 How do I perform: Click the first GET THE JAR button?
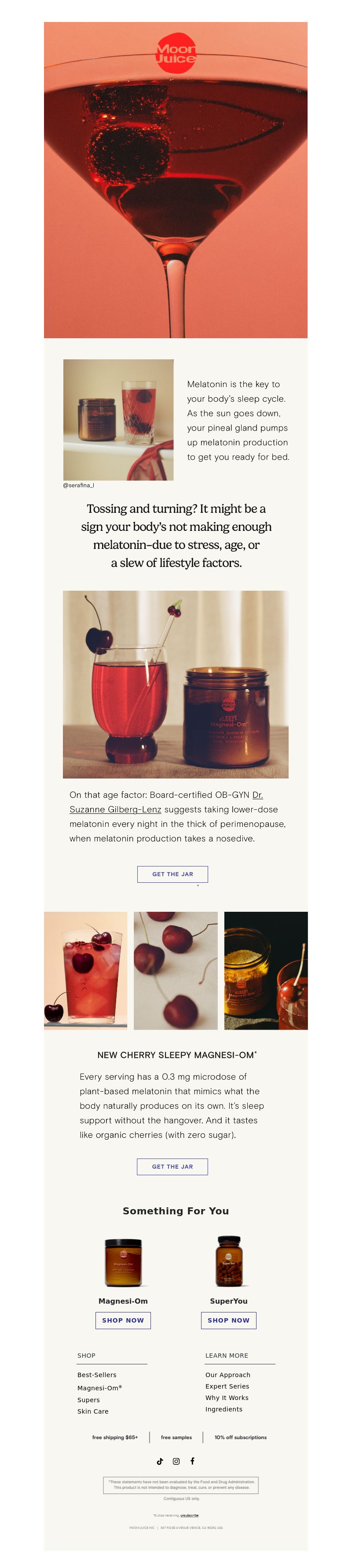[x=172, y=874]
